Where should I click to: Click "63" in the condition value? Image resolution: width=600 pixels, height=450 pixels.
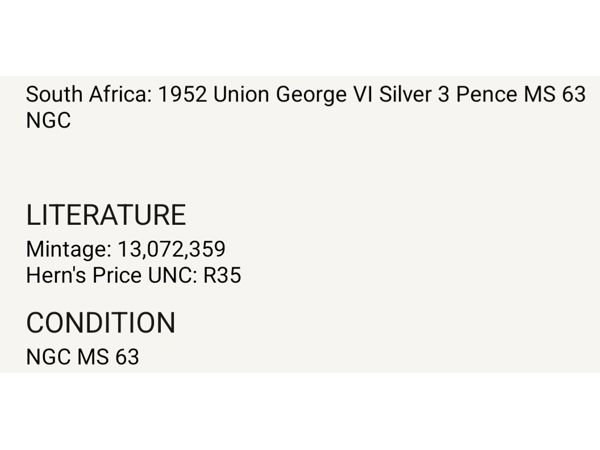[126, 357]
